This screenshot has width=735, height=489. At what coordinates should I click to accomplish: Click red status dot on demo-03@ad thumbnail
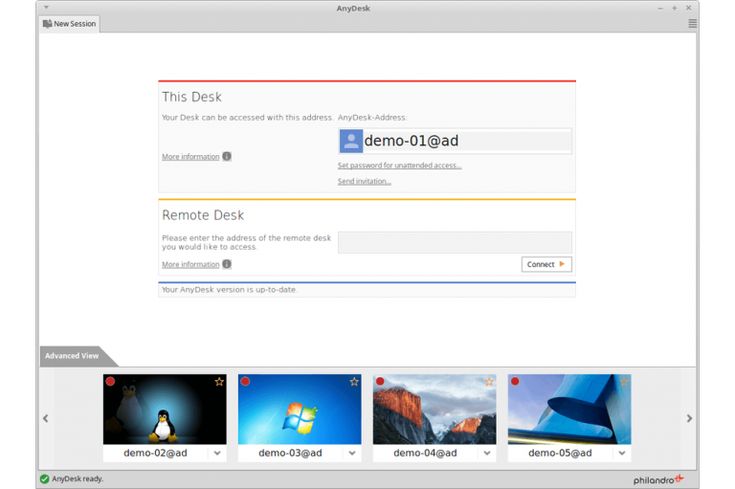[245, 381]
